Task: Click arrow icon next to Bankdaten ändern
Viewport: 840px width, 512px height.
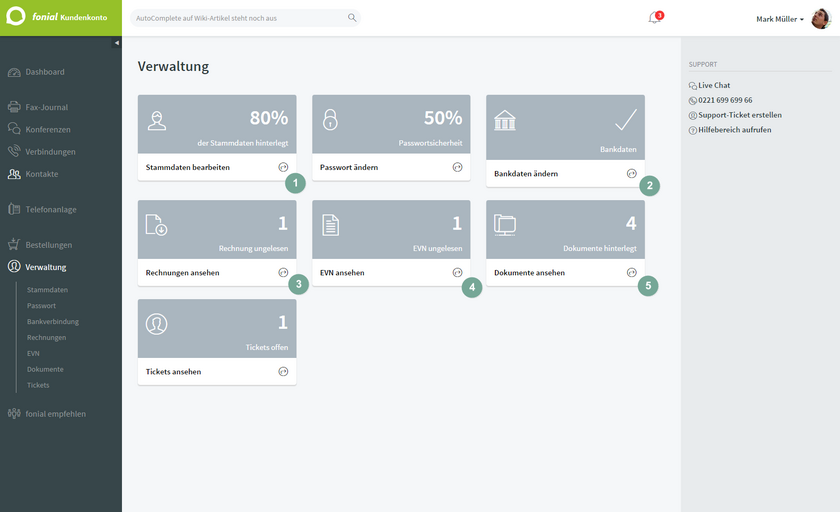Action: tap(632, 174)
